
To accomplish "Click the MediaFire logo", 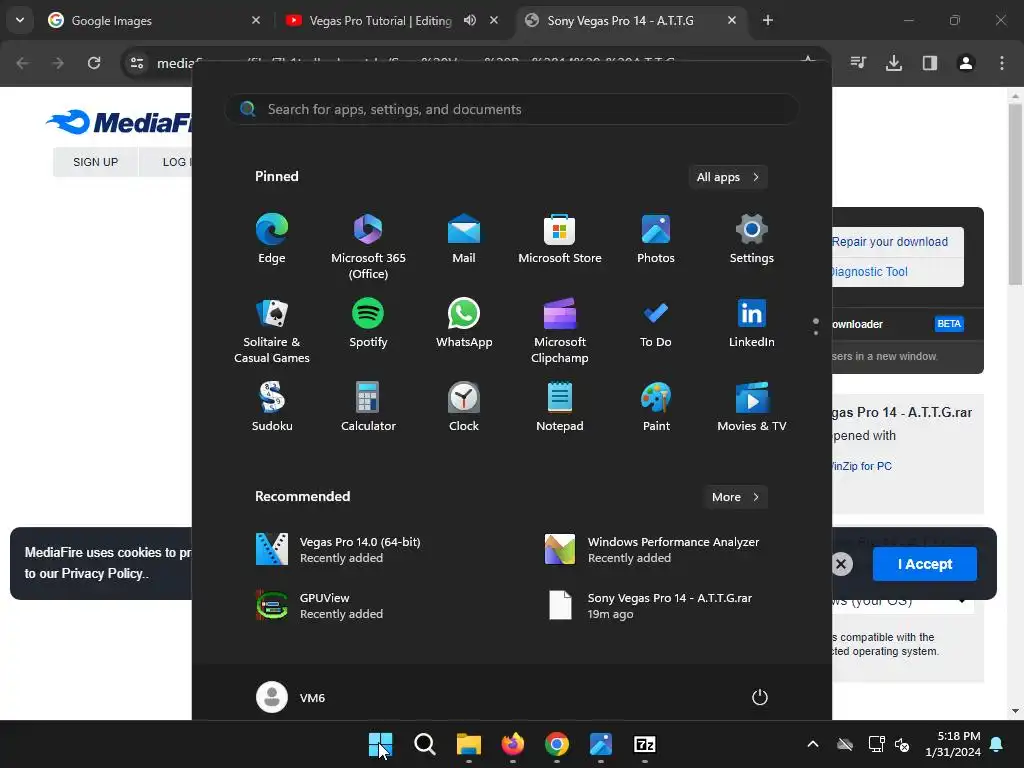I will 119,122.
